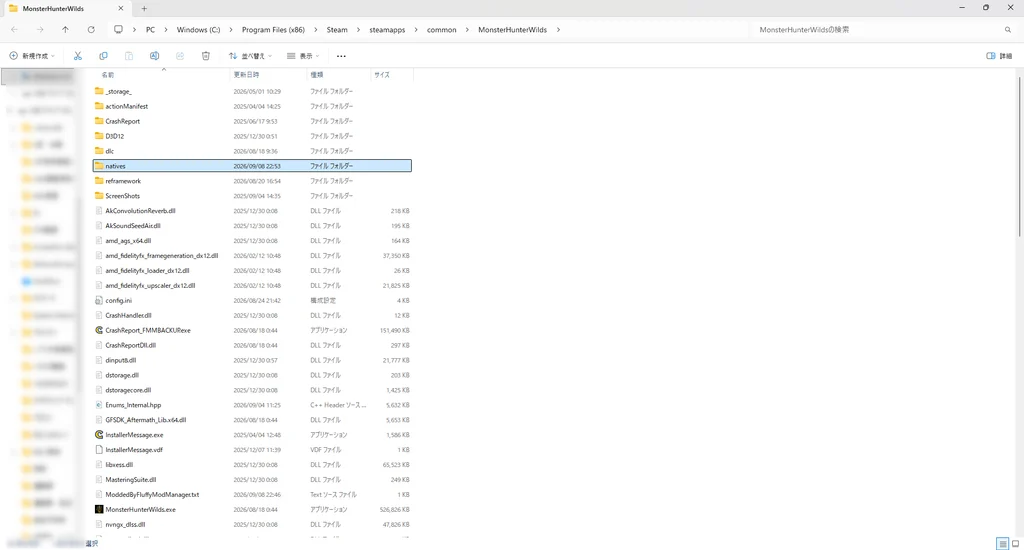
Task: Click the Paste clipboard icon
Action: 129,56
